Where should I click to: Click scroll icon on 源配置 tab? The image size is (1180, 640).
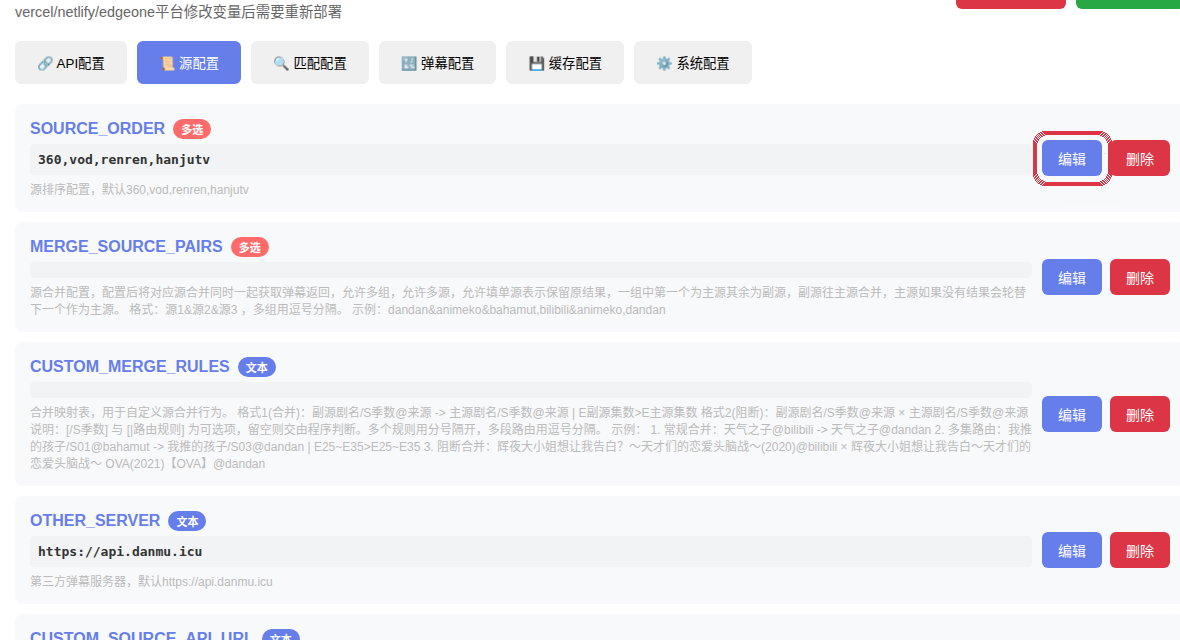[167, 63]
